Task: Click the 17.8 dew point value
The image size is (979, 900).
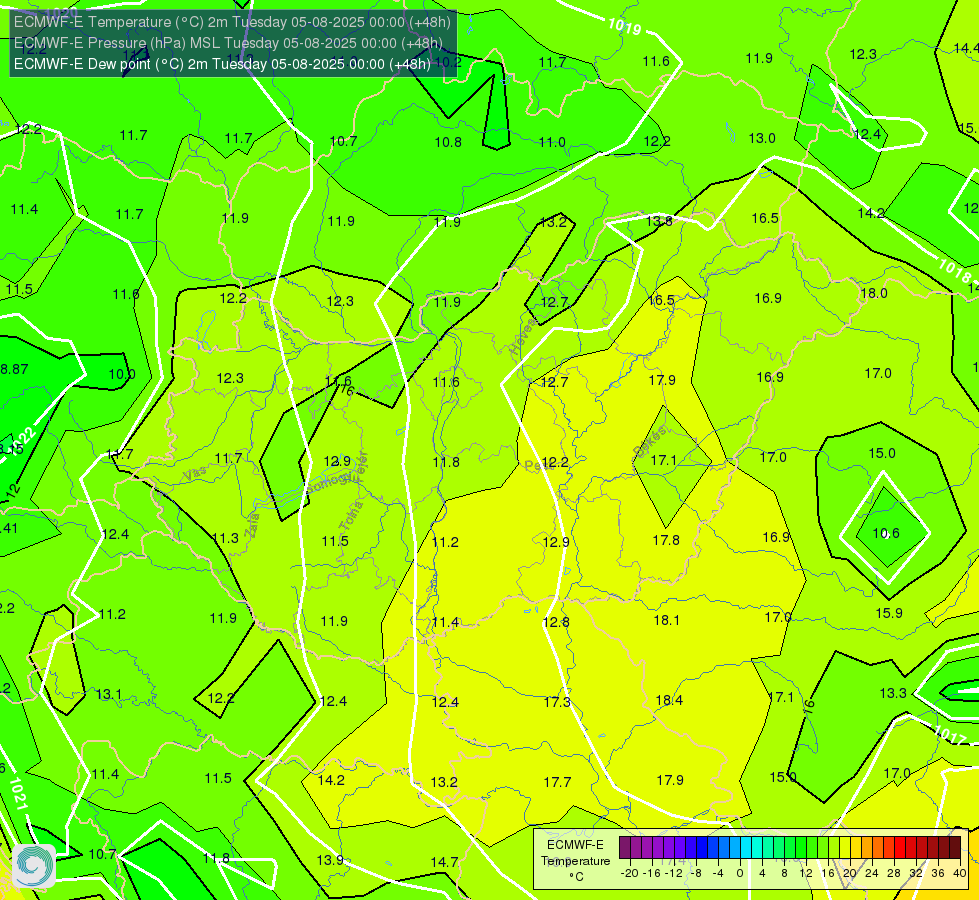Action: [x=666, y=540]
